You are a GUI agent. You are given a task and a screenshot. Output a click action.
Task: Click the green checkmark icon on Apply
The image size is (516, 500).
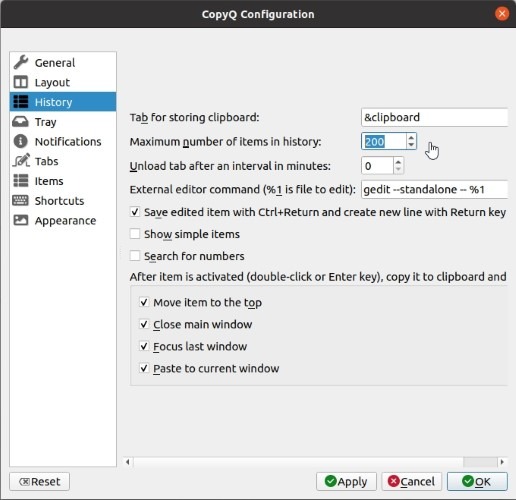pos(331,481)
